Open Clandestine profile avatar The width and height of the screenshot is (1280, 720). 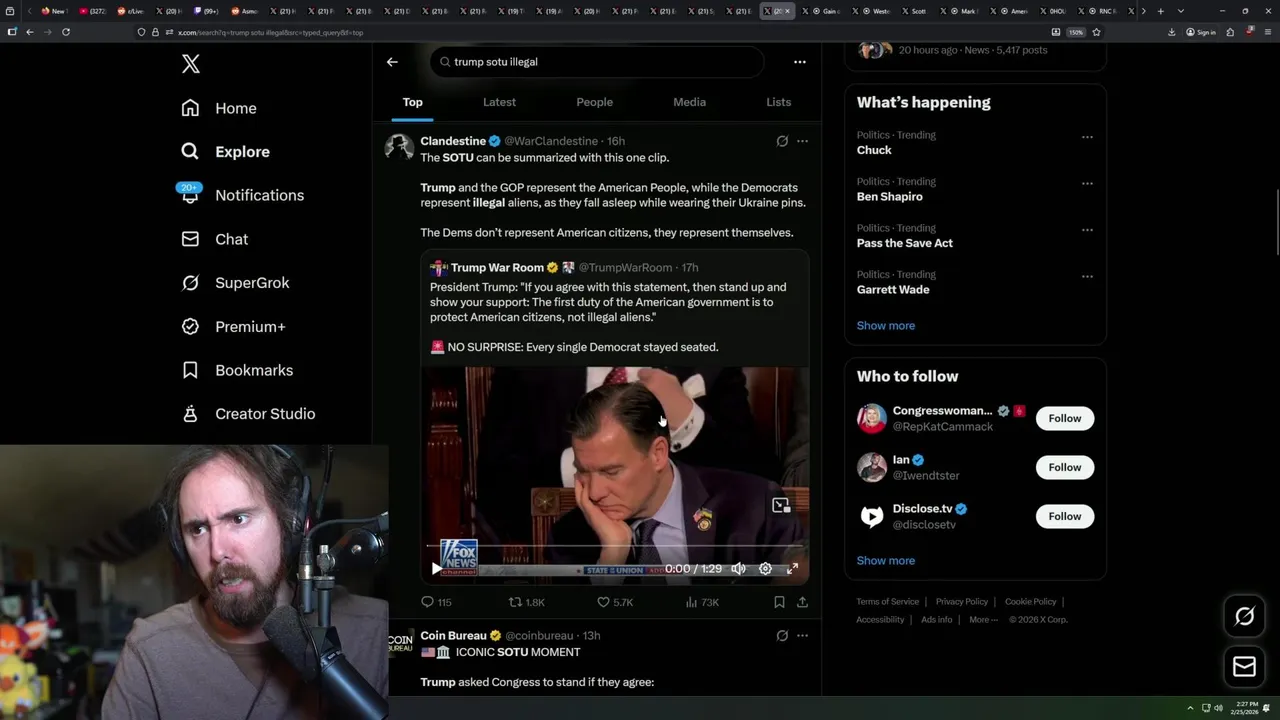coord(399,147)
